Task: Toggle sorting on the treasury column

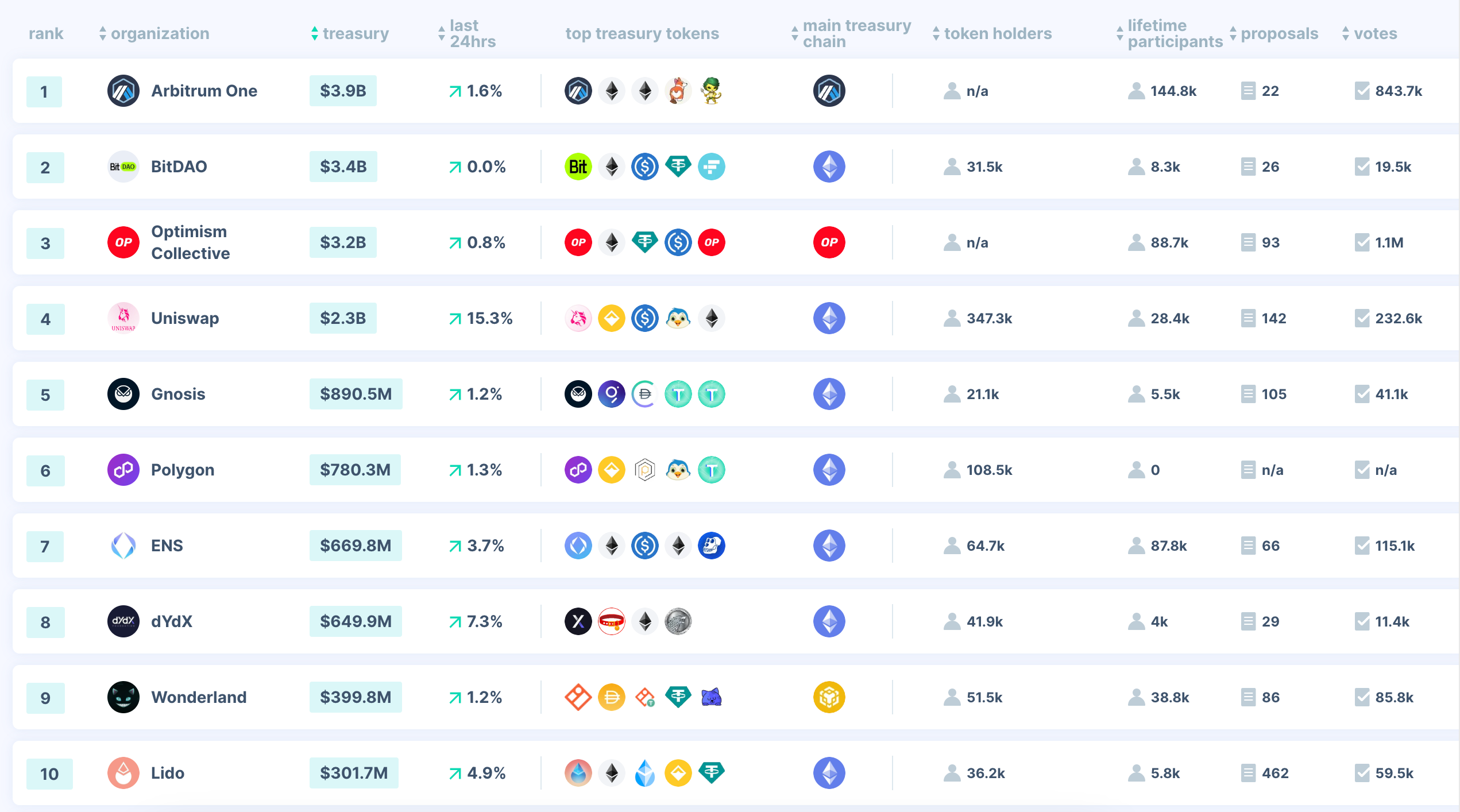Action: click(315, 33)
